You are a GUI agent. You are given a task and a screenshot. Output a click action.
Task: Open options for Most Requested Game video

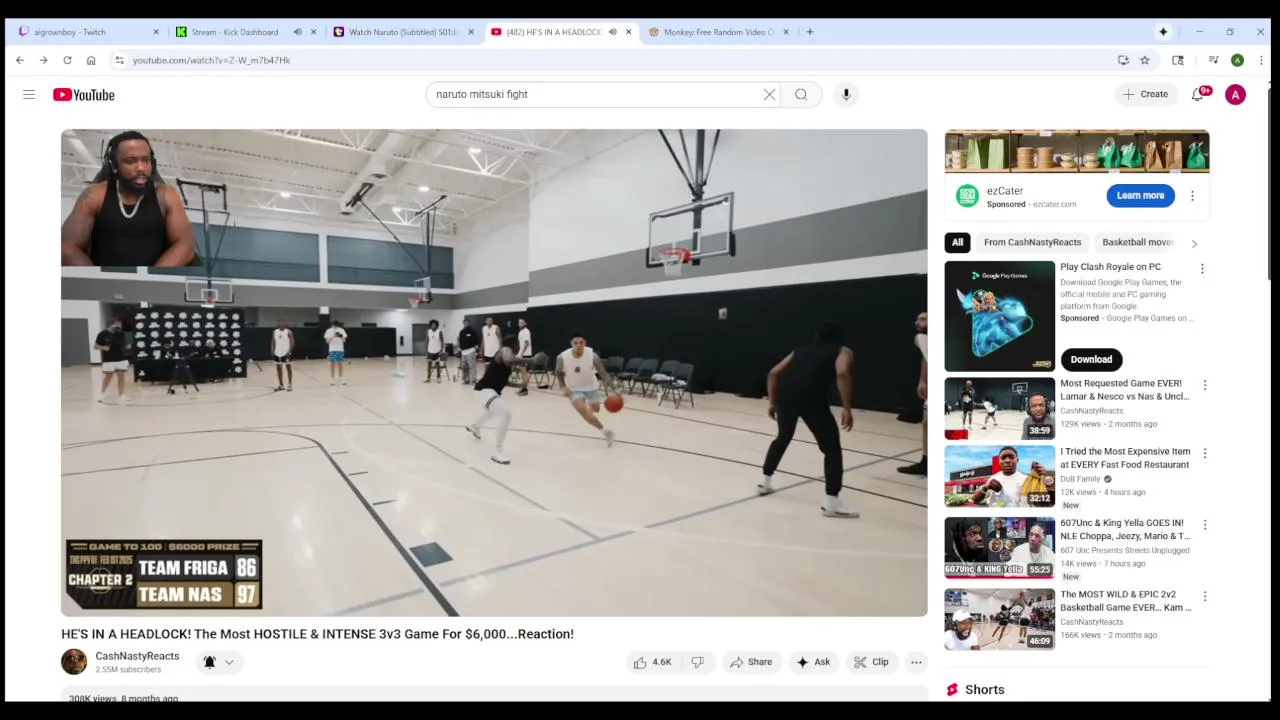click(1204, 385)
